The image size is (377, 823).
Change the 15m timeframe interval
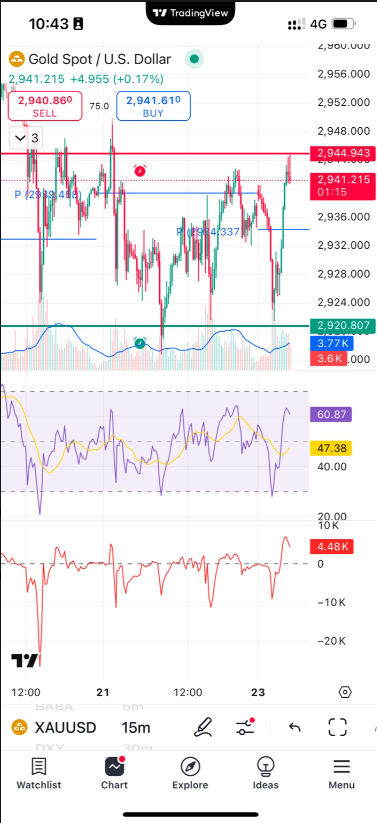(135, 727)
